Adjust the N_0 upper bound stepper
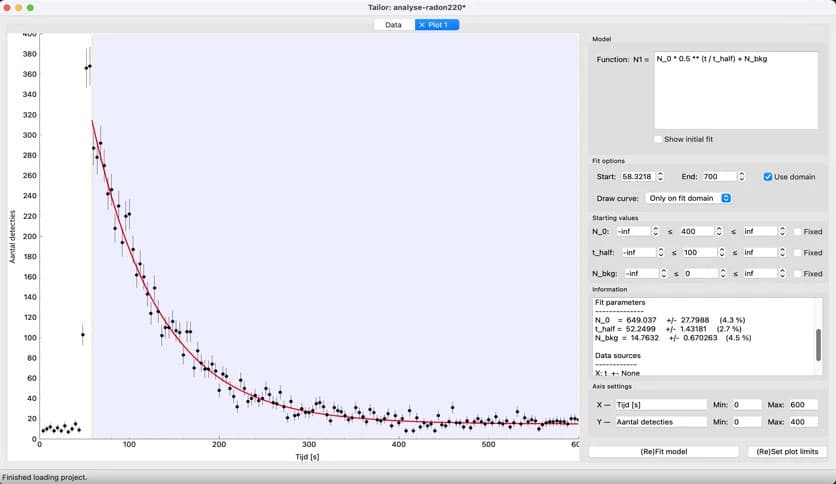This screenshot has height=484, width=836. click(x=782, y=231)
